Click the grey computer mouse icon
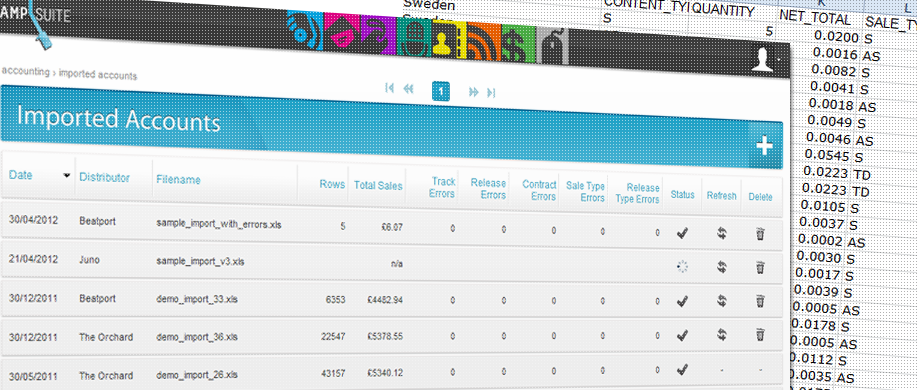The height and width of the screenshot is (390, 917). (x=552, y=46)
